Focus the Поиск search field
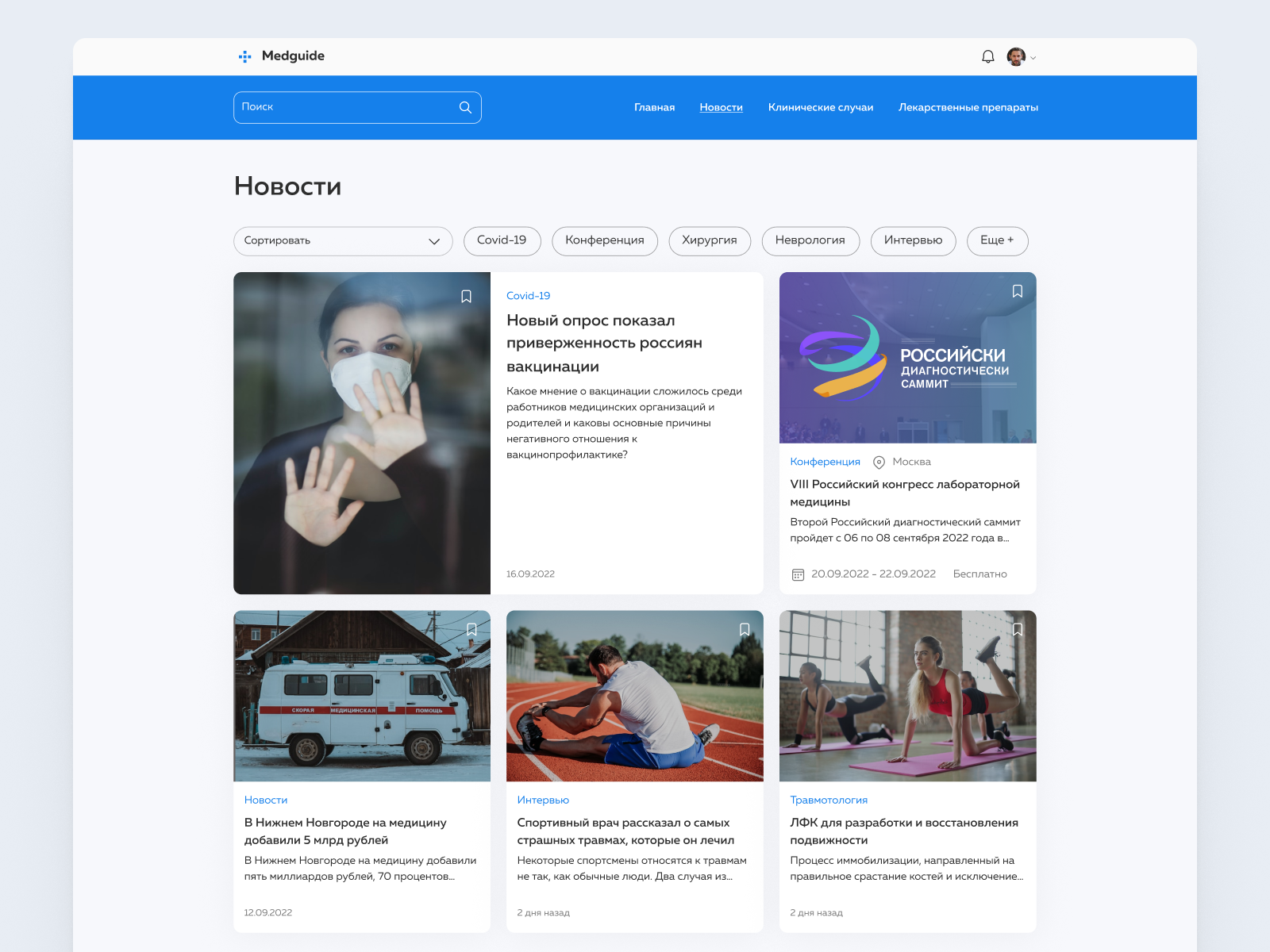The width and height of the screenshot is (1270, 952). 357,107
